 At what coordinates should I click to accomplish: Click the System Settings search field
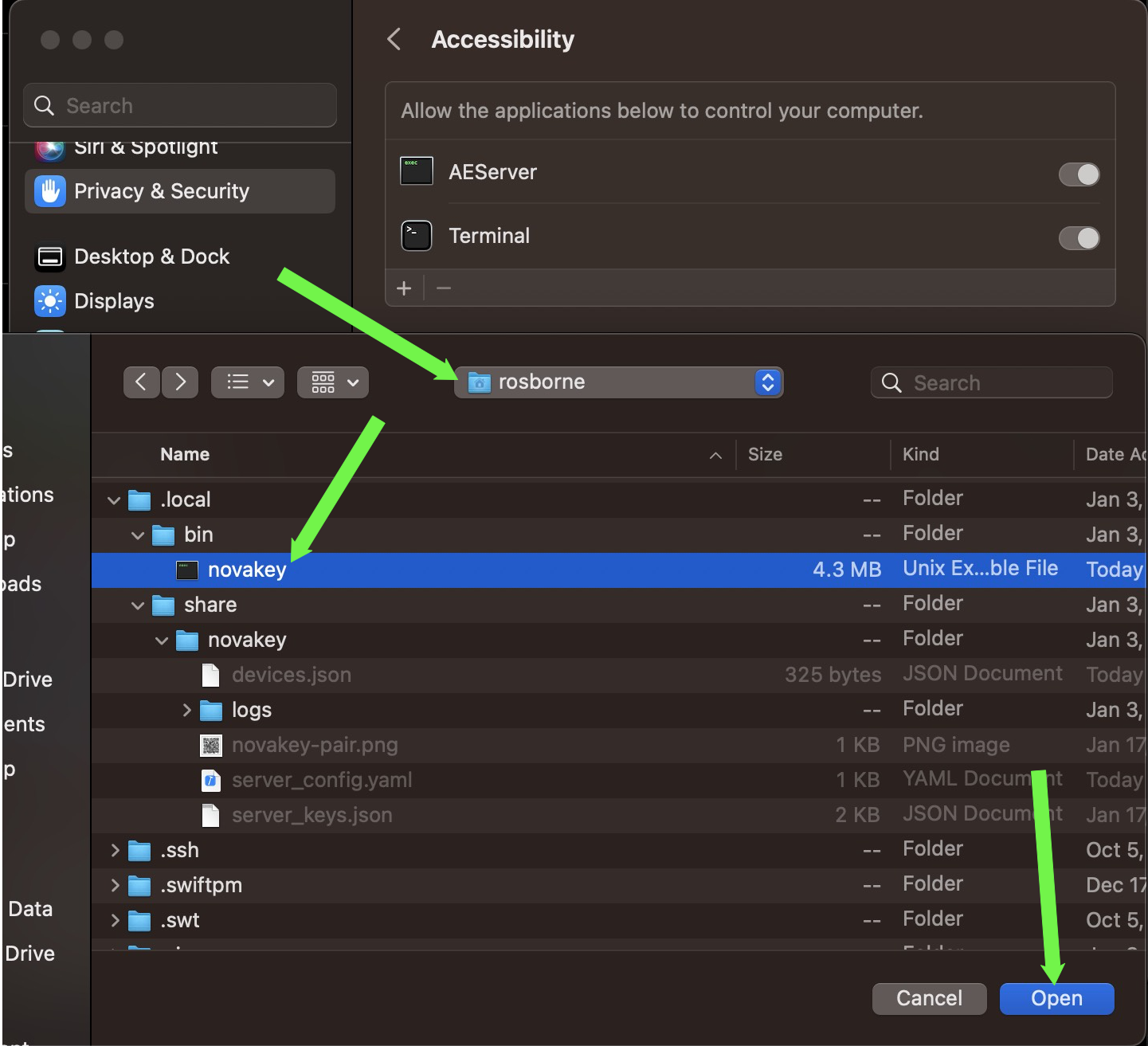point(180,105)
